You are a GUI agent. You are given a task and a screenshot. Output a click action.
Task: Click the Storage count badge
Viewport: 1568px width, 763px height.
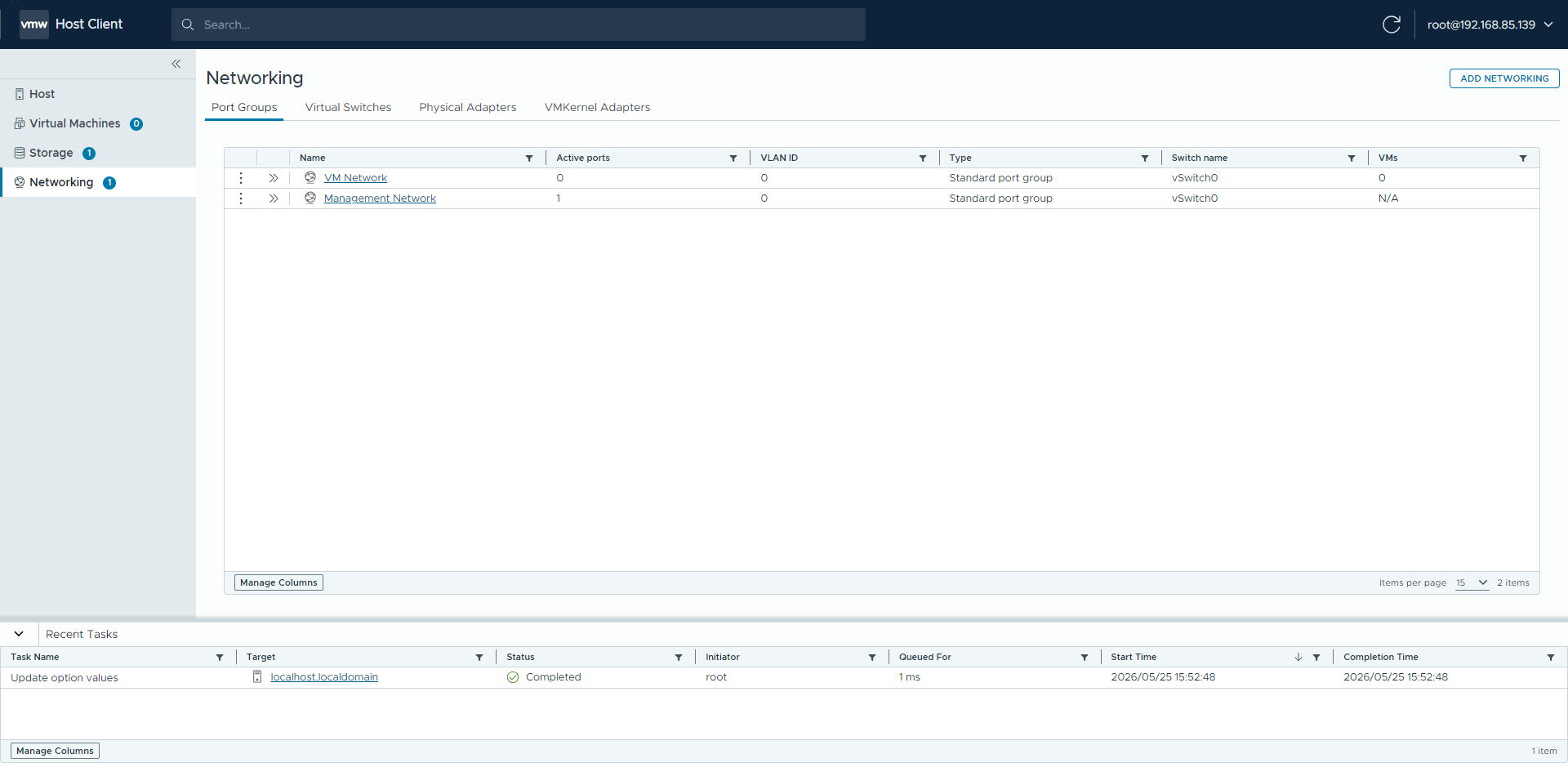pos(89,154)
